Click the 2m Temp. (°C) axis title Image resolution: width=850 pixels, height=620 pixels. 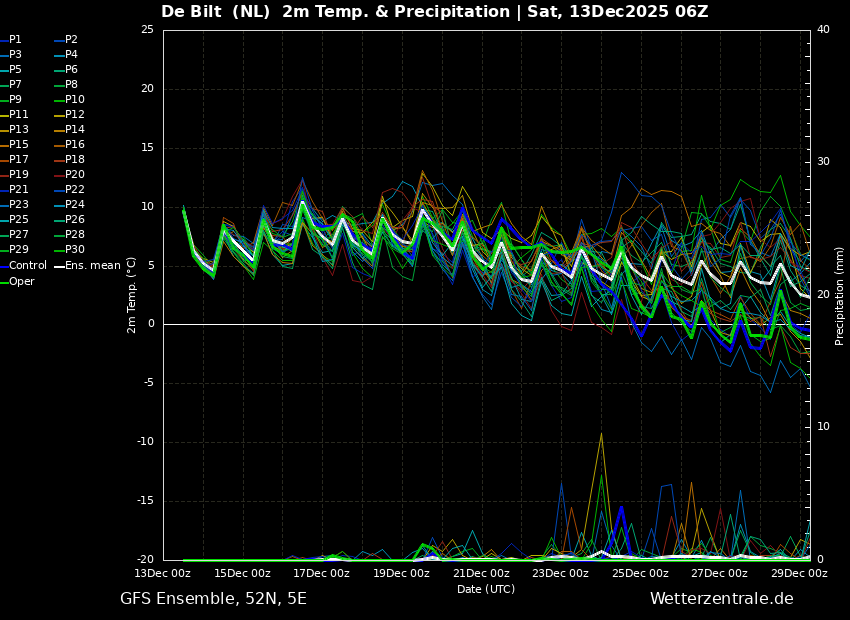pyautogui.click(x=132, y=295)
